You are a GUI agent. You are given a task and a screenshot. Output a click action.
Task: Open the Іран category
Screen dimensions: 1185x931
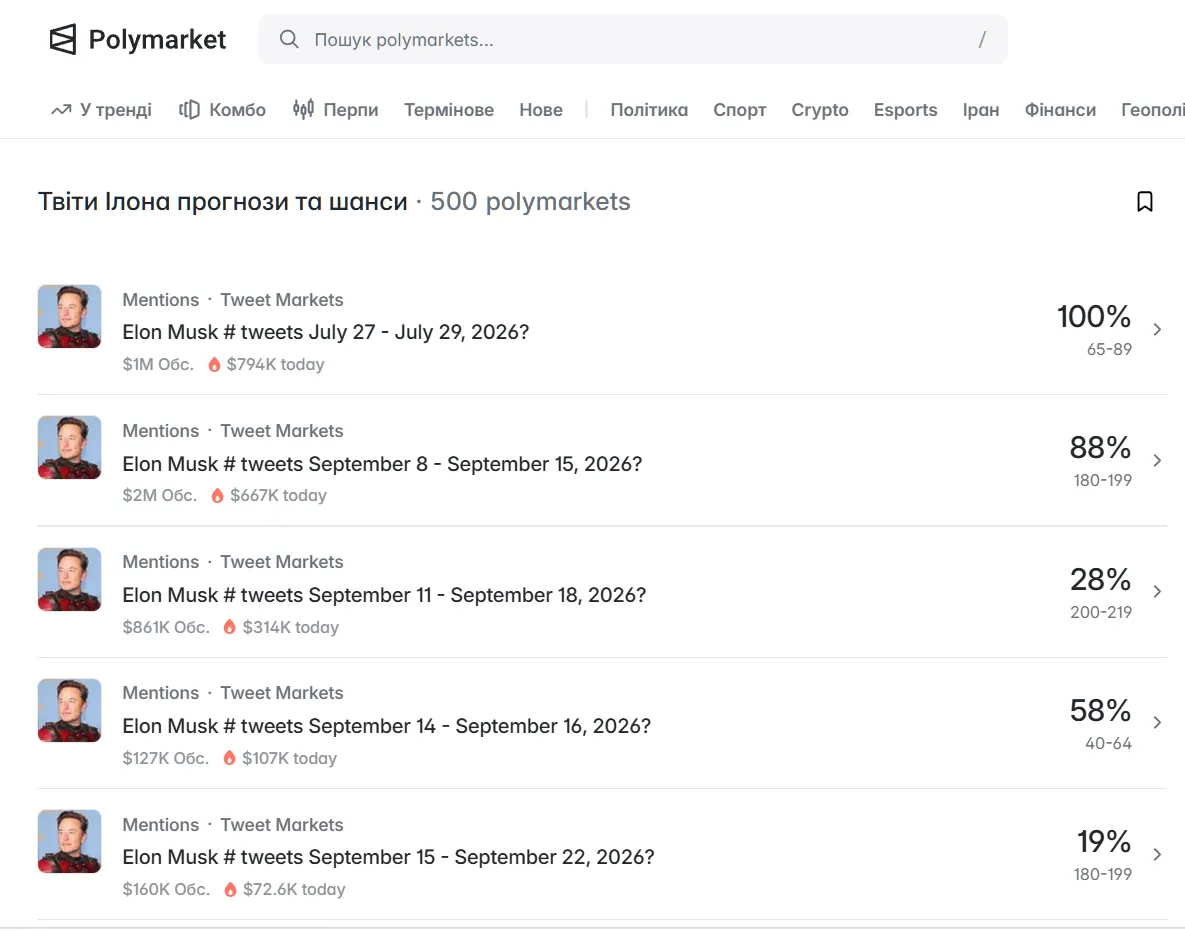pyautogui.click(x=981, y=110)
